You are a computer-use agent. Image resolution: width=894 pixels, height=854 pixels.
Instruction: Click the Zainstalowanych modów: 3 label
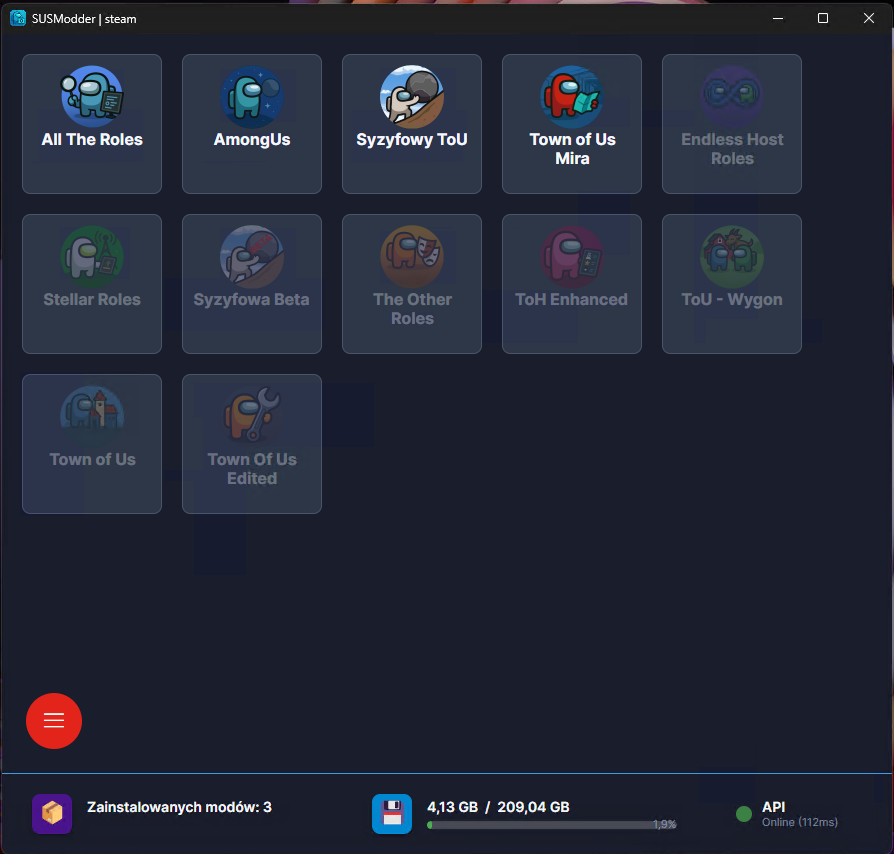coord(179,807)
